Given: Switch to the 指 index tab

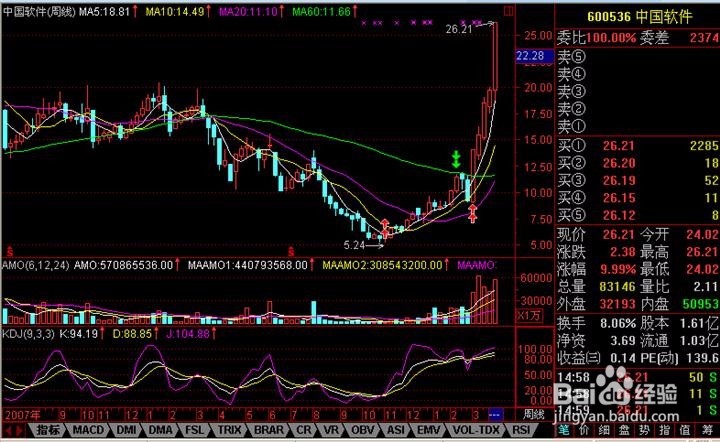Looking at the screenshot, I should 664,430.
